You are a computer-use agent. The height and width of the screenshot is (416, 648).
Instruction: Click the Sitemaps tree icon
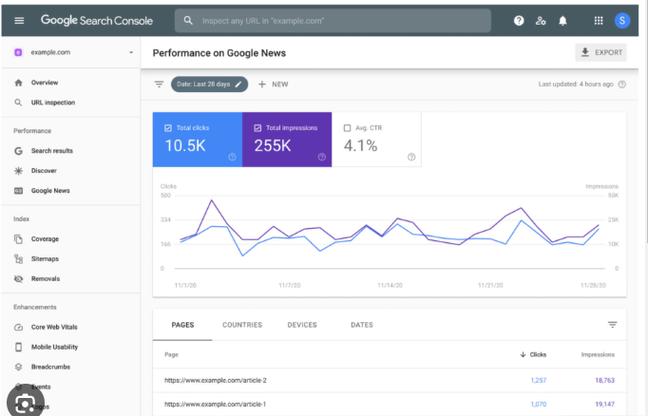pyautogui.click(x=18, y=259)
